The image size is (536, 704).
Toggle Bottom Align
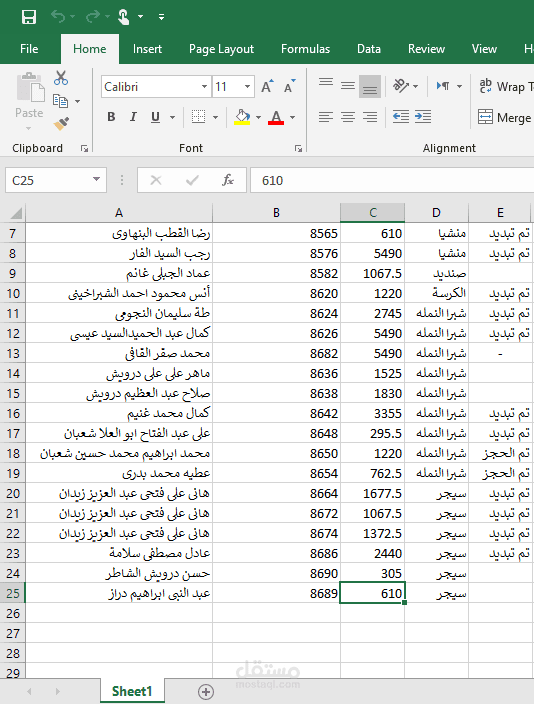click(x=370, y=86)
